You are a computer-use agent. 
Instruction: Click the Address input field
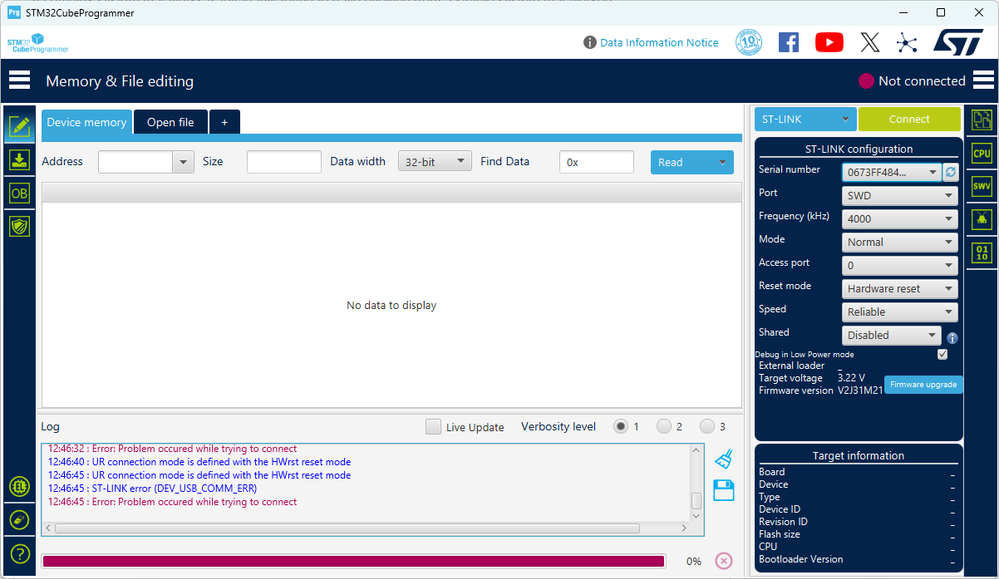click(135, 162)
